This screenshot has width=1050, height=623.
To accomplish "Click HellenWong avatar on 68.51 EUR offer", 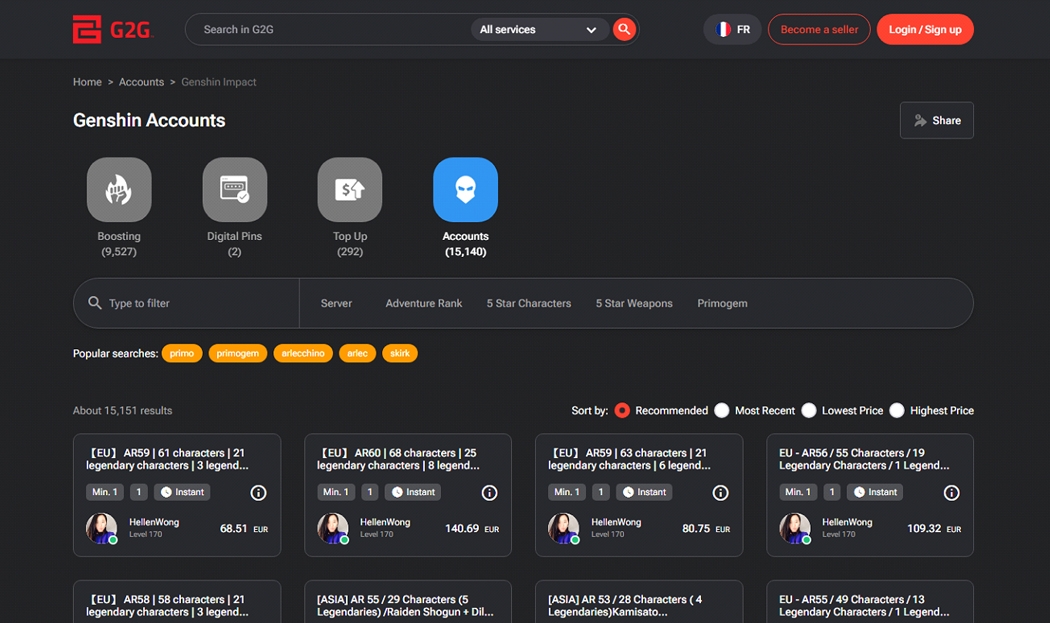I will [102, 529].
